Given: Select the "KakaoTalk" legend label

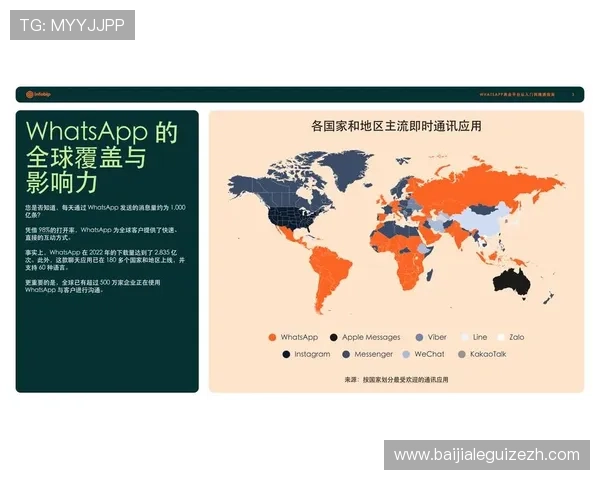Looking at the screenshot, I should 488,354.
